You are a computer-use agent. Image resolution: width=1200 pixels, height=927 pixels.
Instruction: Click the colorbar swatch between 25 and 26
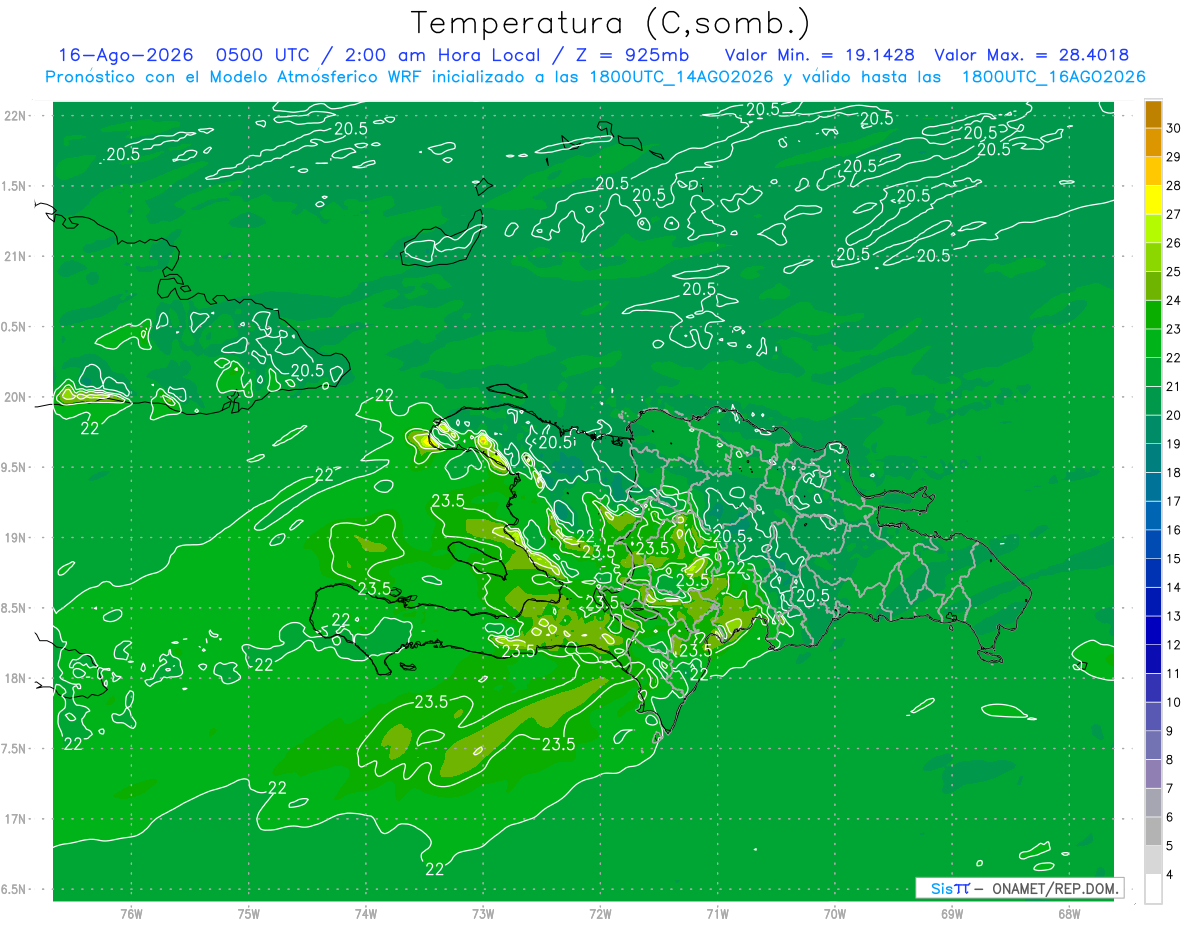pyautogui.click(x=1153, y=257)
